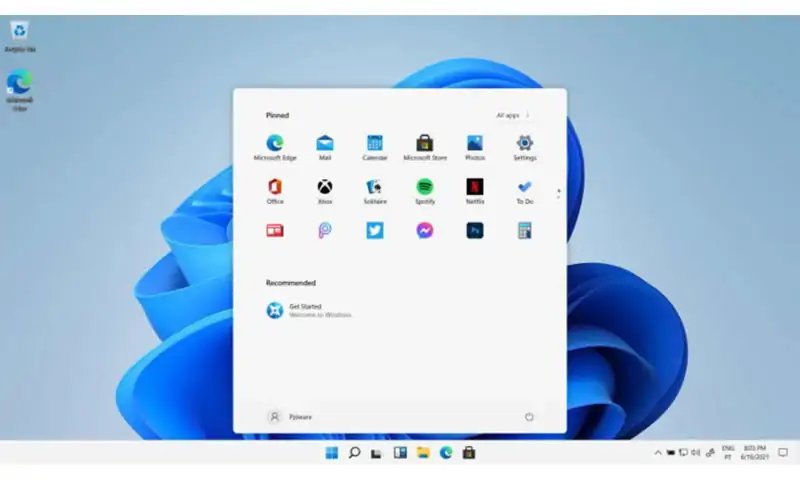Click the power button in Start menu

click(x=529, y=417)
